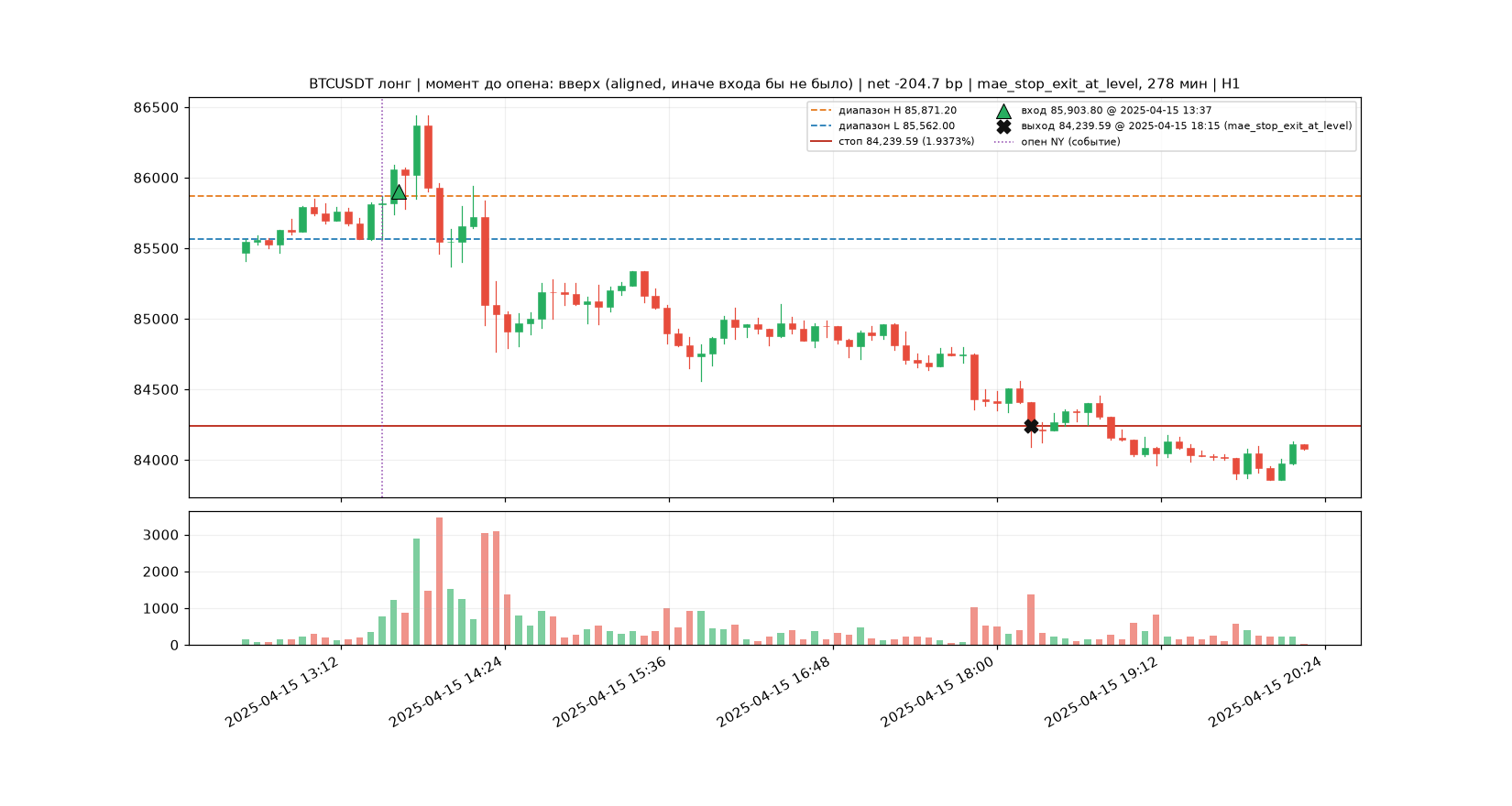
Task: Select the green triangle icon in the legend
Action: pos(1003,111)
